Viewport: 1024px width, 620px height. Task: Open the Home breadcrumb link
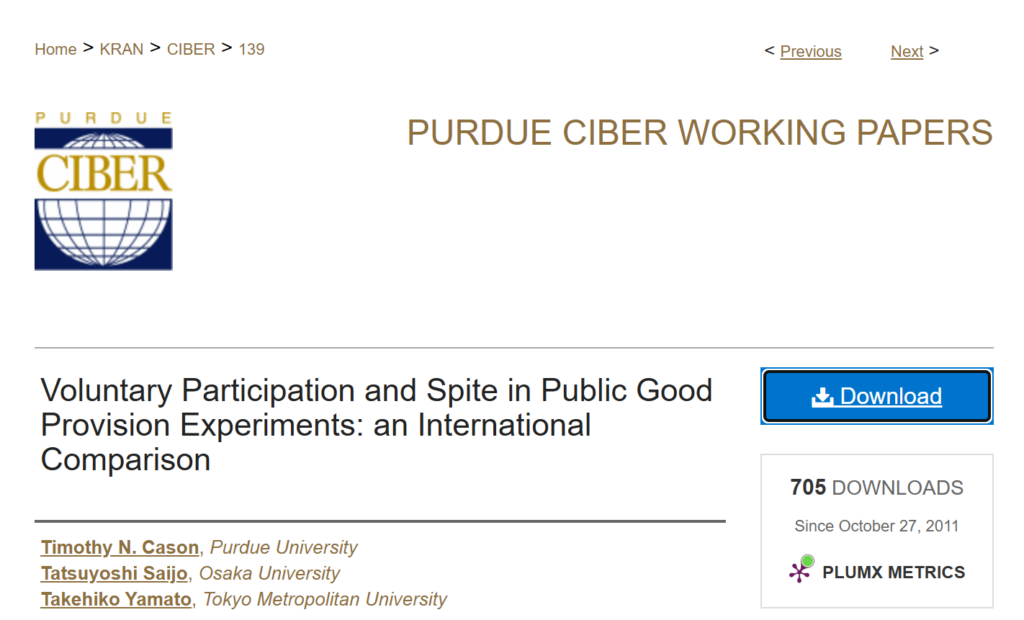(56, 50)
